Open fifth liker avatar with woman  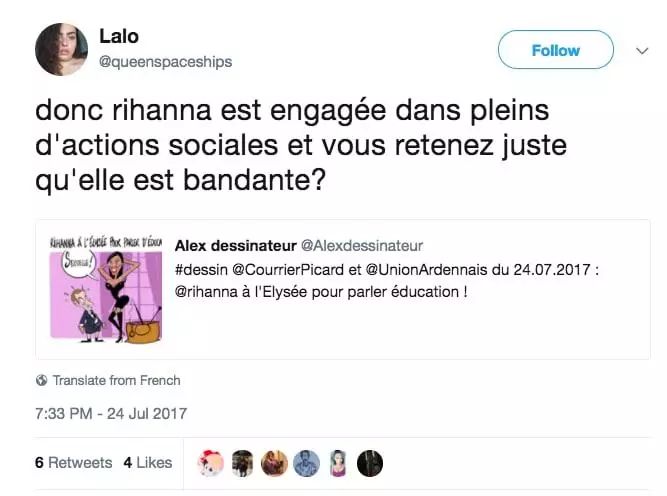(338, 463)
